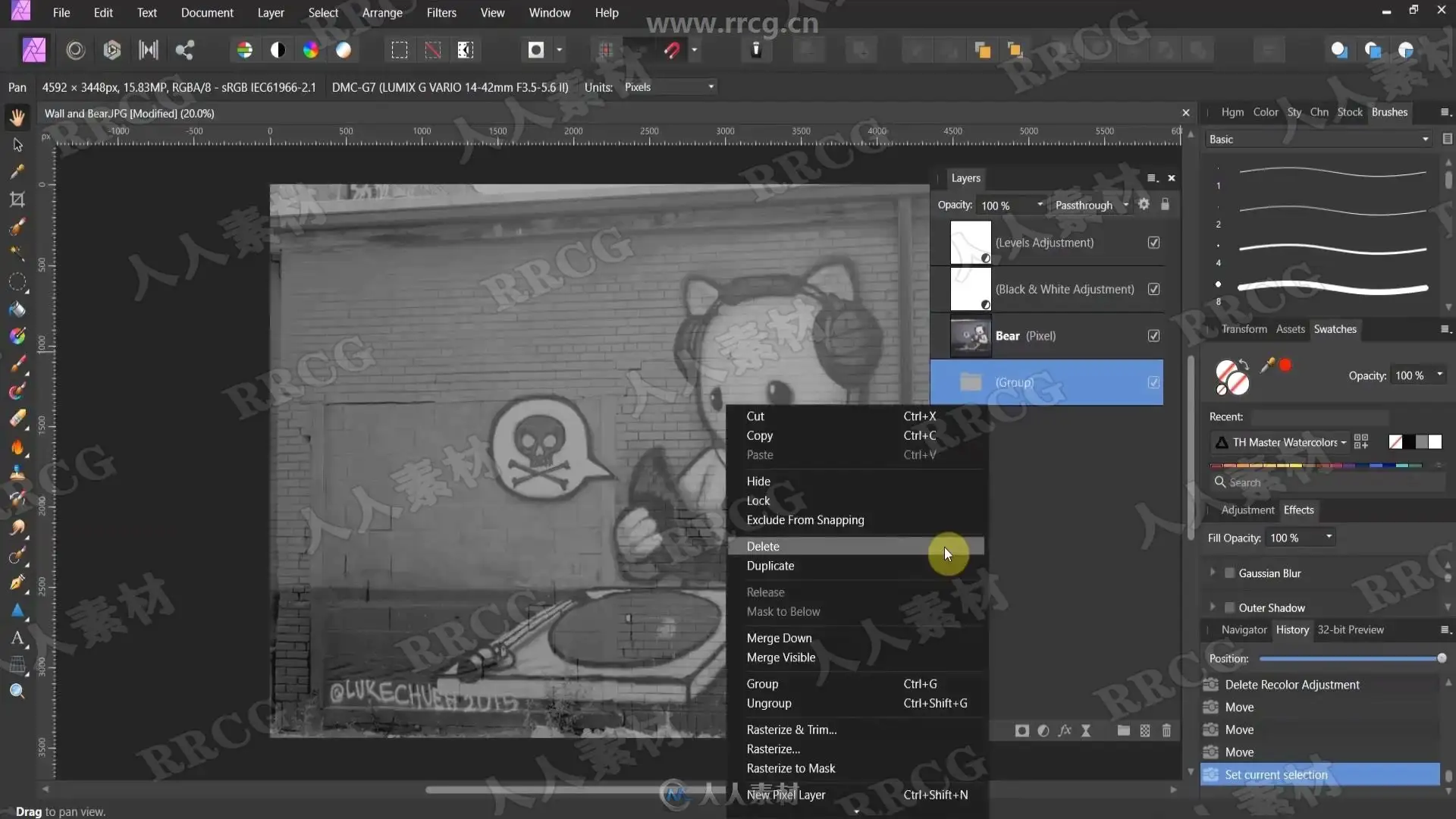Image resolution: width=1456 pixels, height=819 pixels.
Task: Click Select All marquee toolbar icon
Action: tap(399, 50)
